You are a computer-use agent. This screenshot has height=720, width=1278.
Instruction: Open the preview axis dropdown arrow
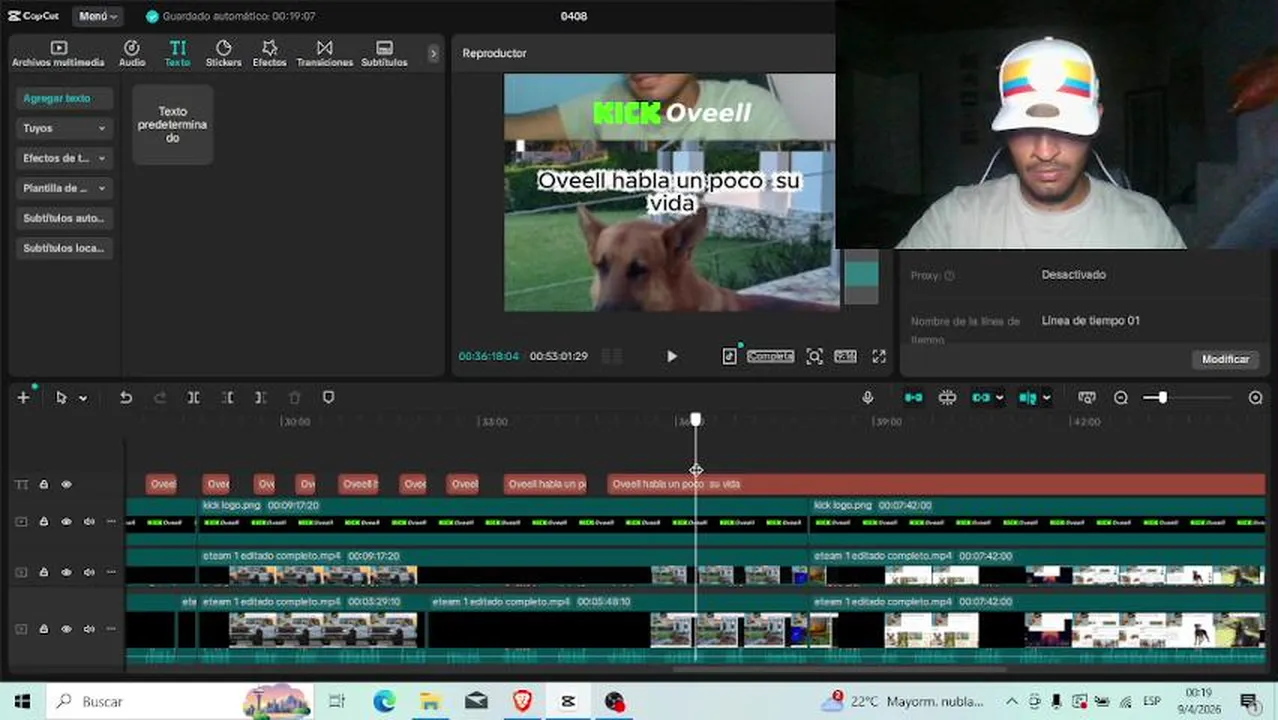1046,398
